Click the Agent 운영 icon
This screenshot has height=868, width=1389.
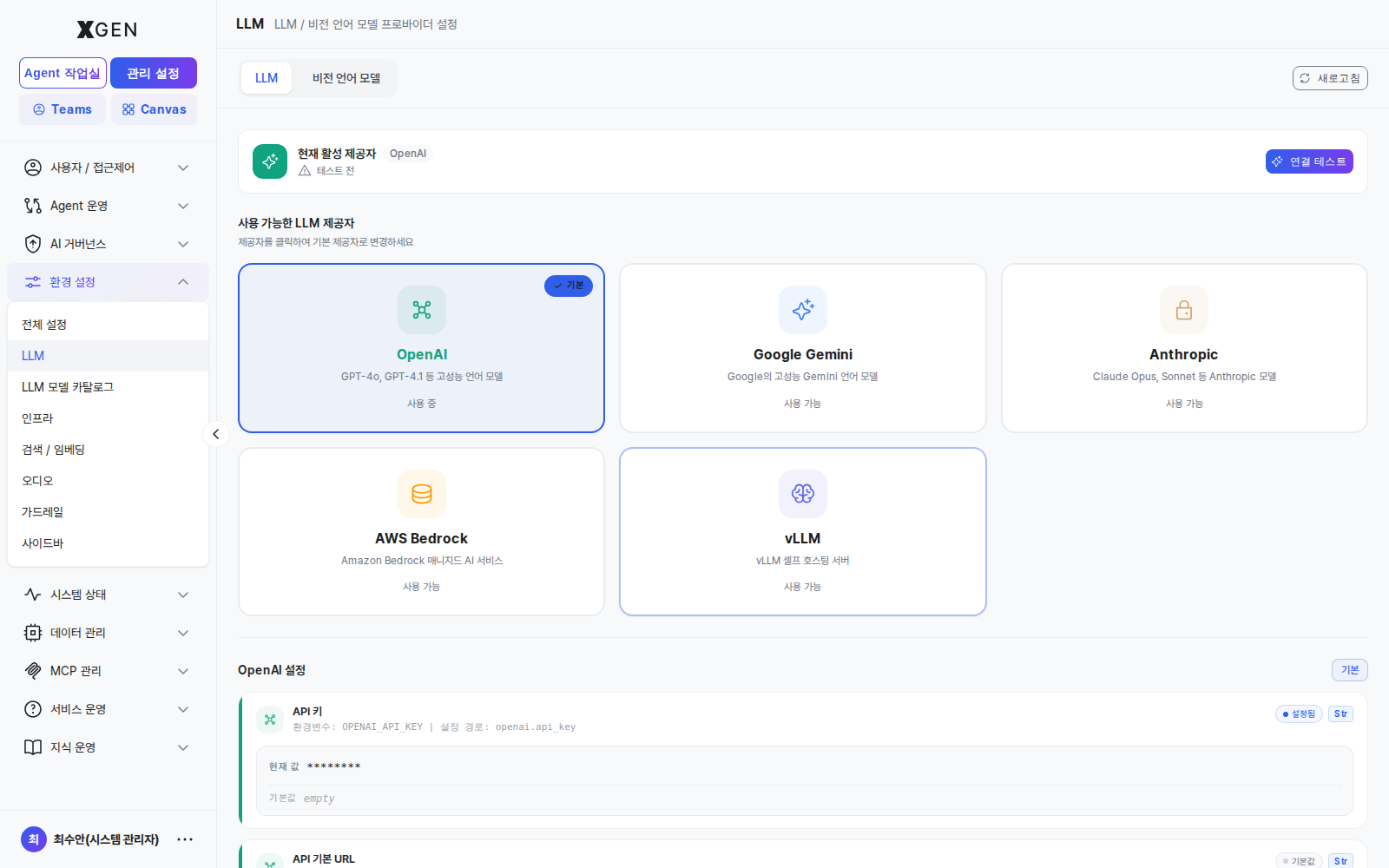[x=33, y=206]
